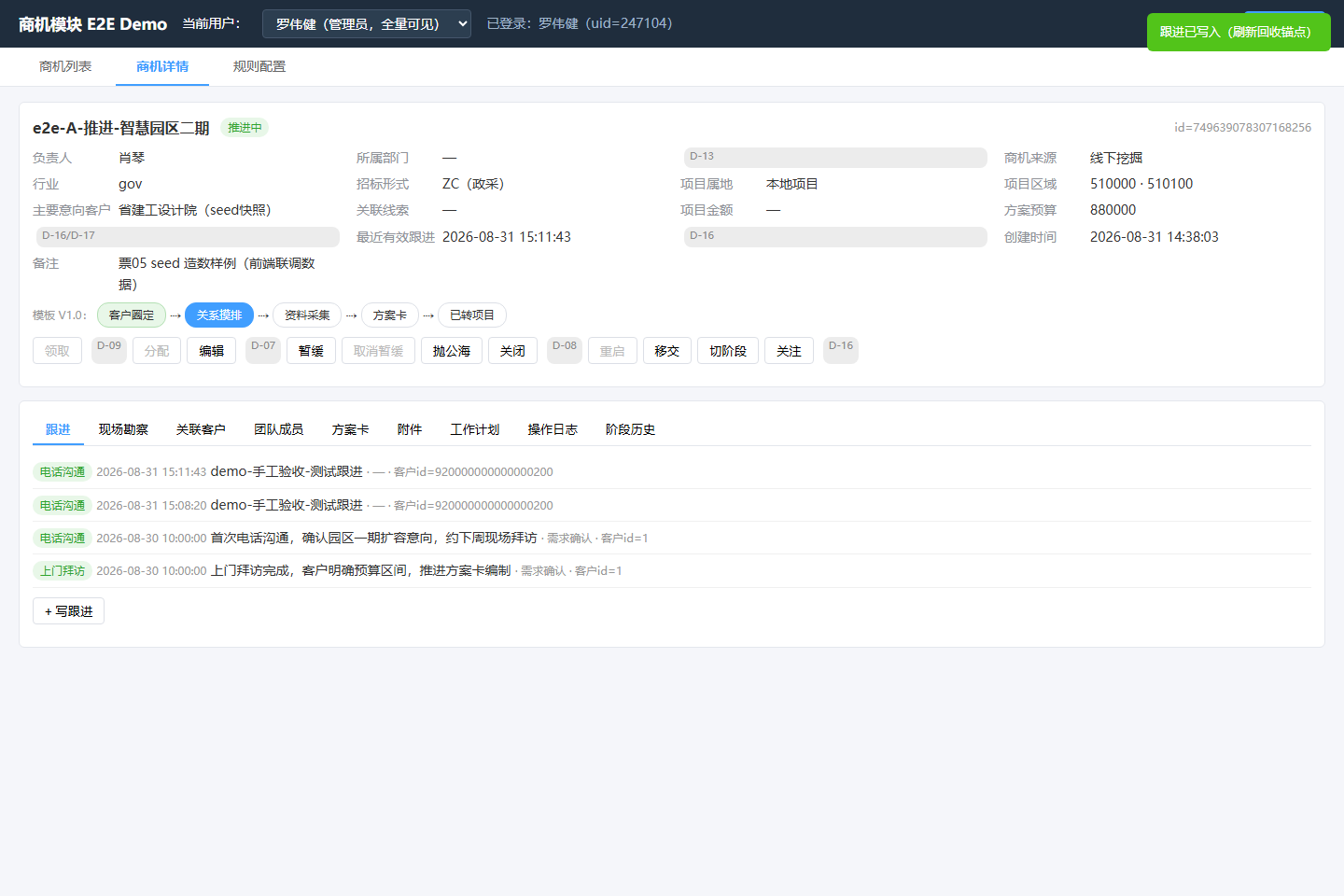Switch to 商机列表 tab
1344x896 pixels.
65,66
